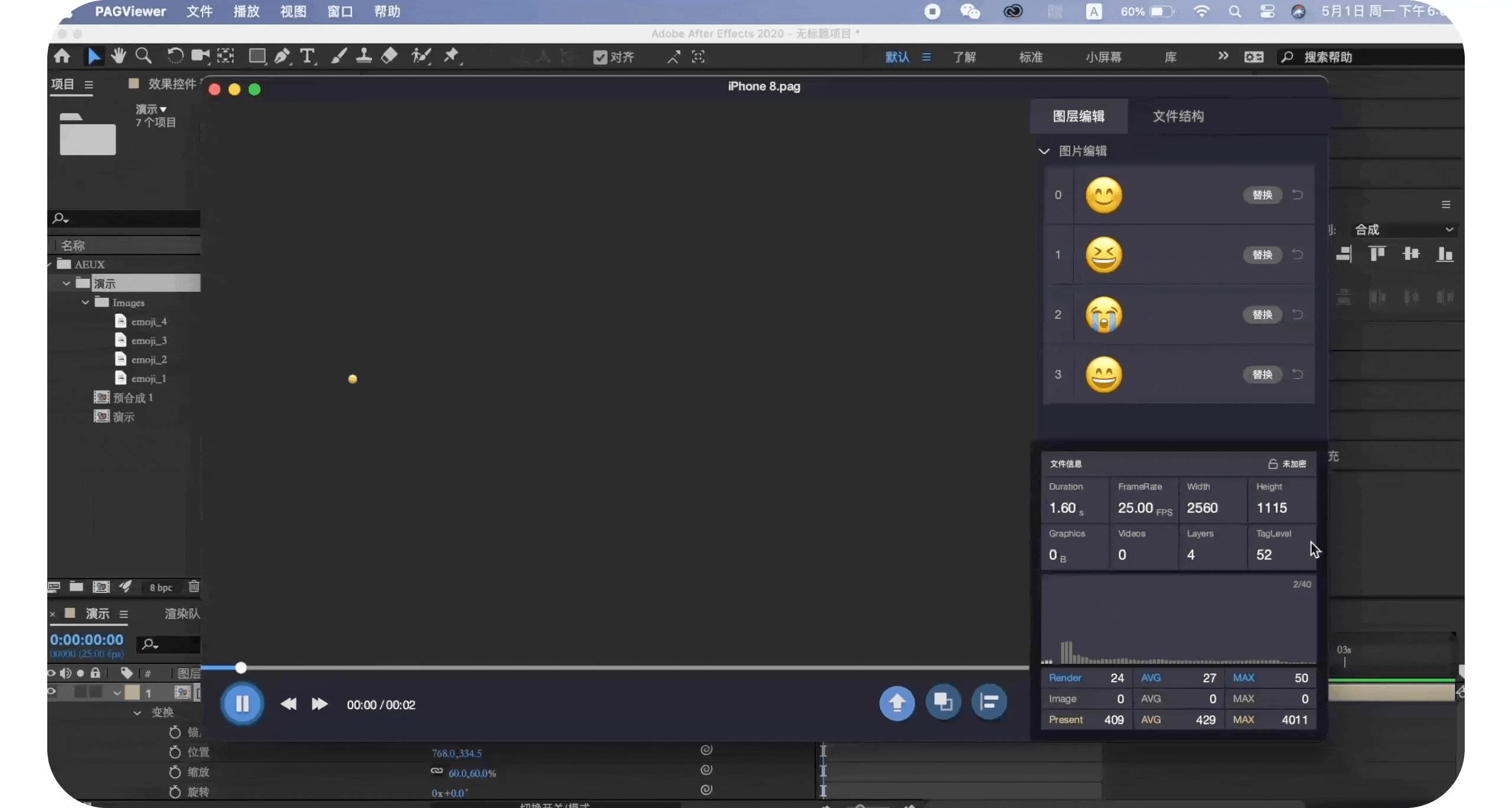Toggle the 对齐 snapping checkbox
1512x808 pixels.
pos(600,57)
